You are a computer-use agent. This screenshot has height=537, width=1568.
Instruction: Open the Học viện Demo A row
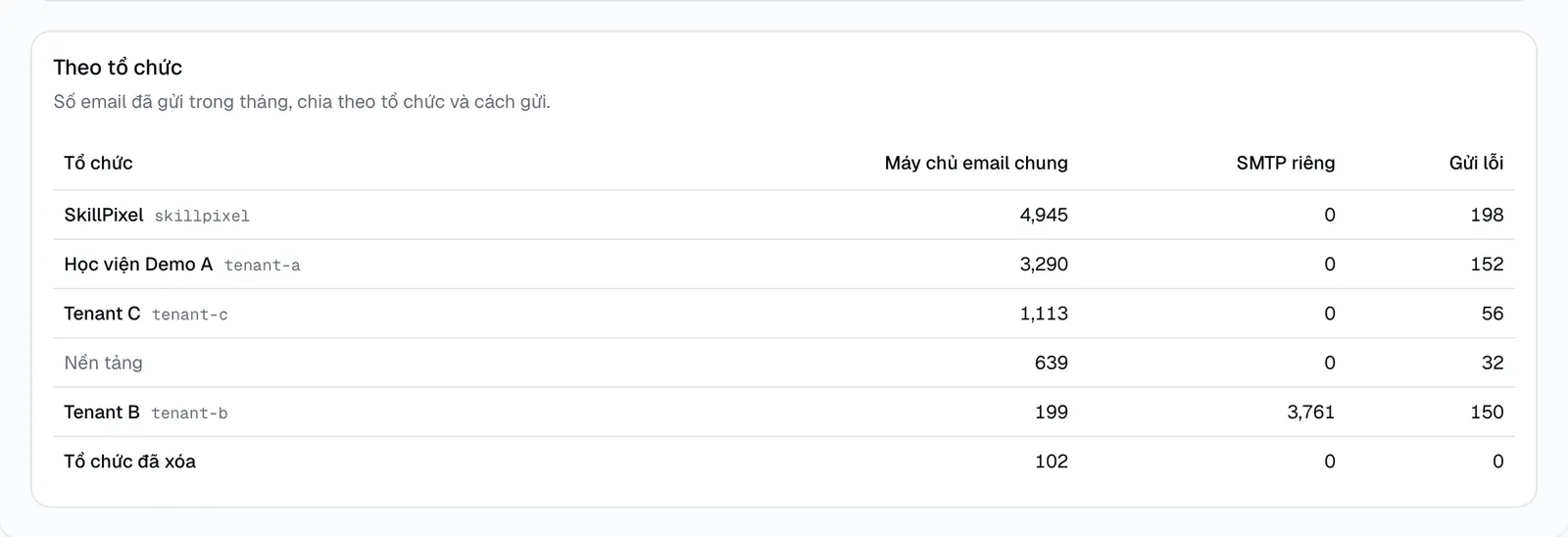(784, 265)
